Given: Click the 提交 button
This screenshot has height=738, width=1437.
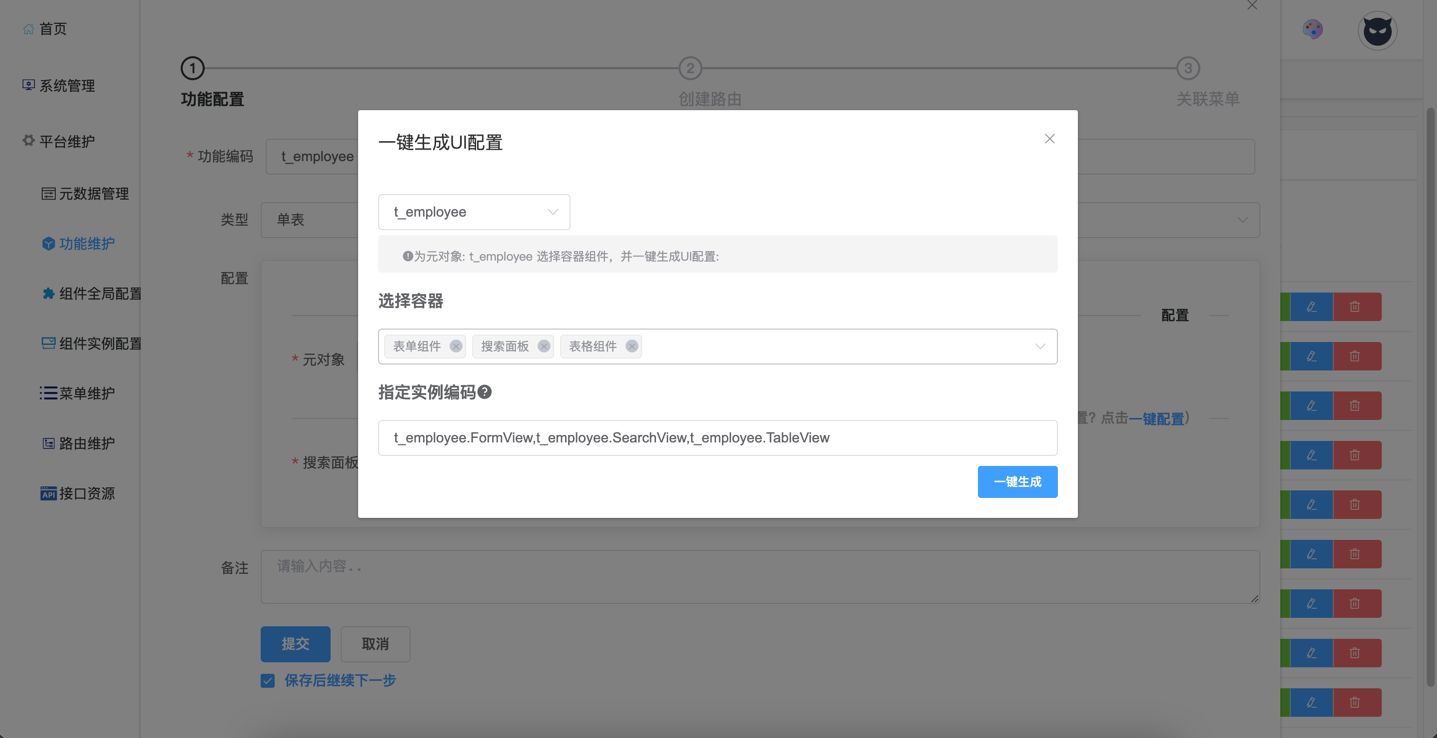Looking at the screenshot, I should coord(295,644).
